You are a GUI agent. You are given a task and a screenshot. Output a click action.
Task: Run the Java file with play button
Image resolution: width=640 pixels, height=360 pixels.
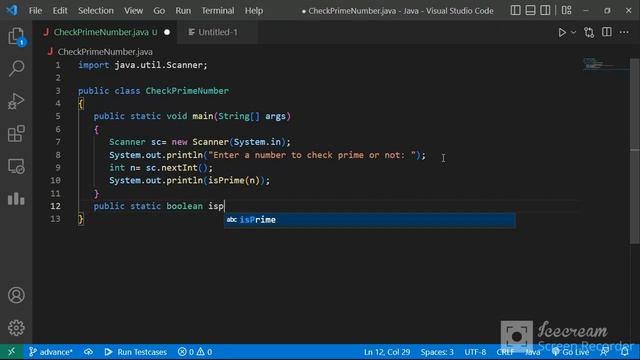pos(562,32)
